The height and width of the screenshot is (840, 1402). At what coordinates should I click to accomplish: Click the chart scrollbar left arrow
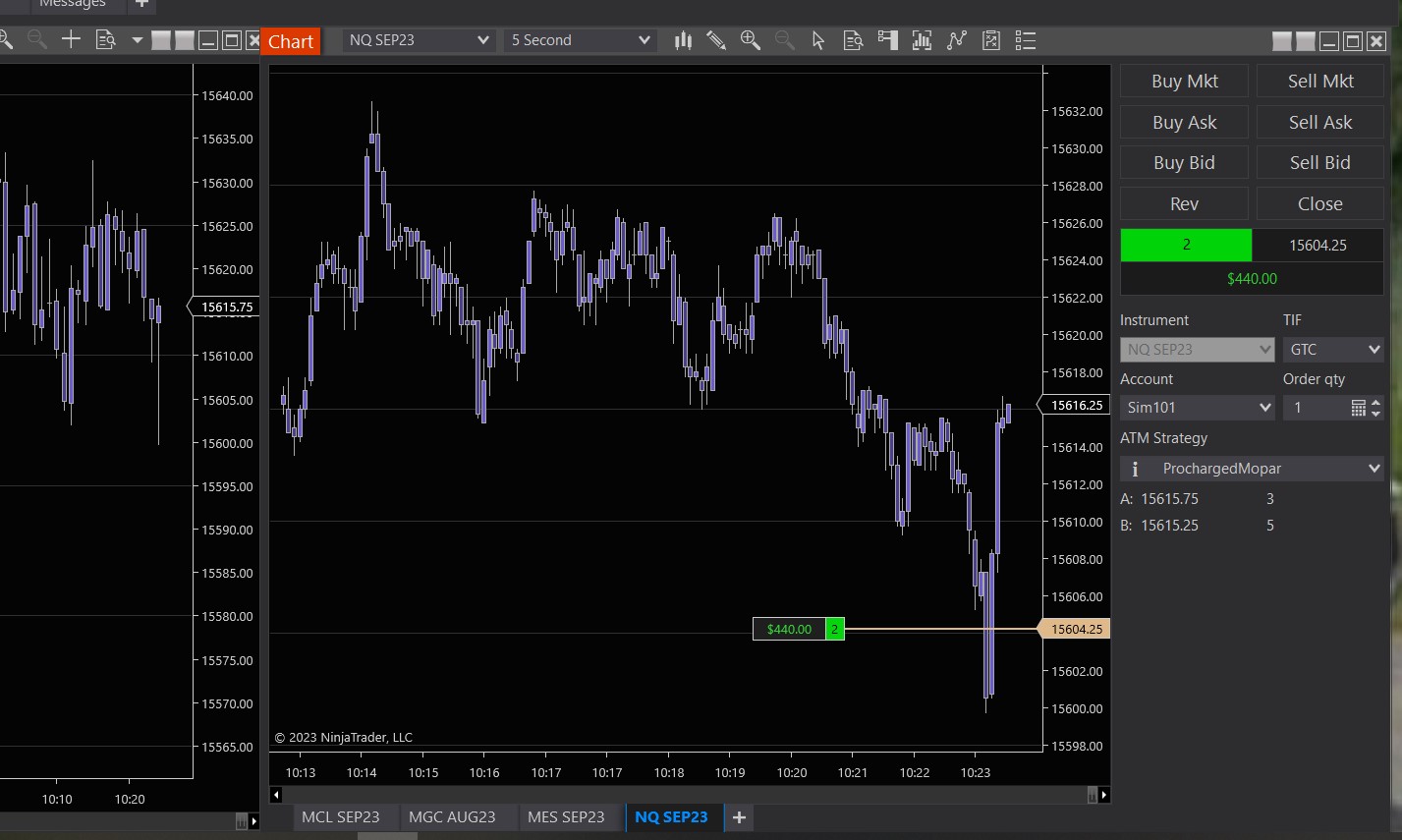(x=276, y=795)
